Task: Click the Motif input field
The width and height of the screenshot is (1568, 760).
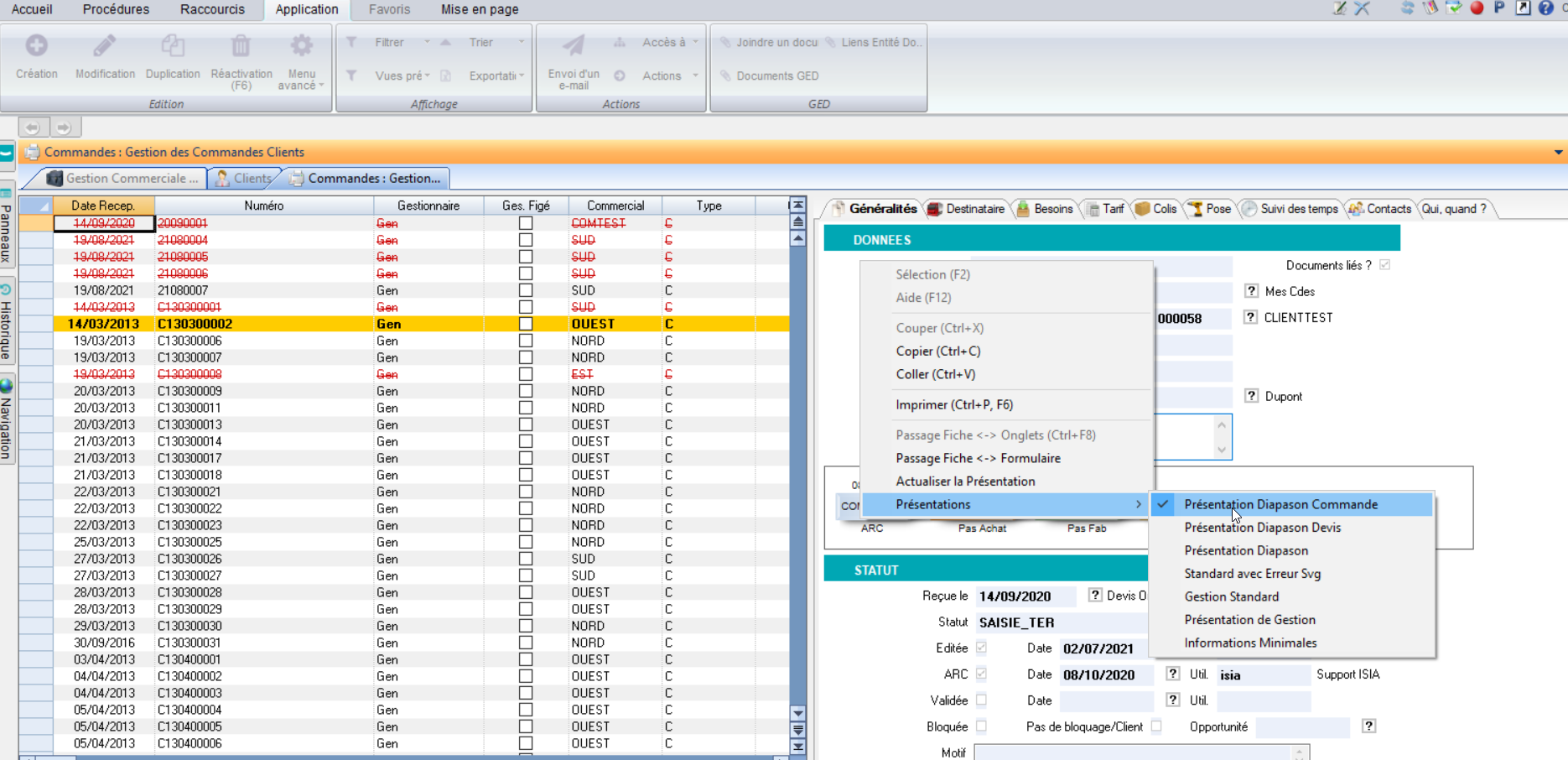Action: pos(1132,752)
